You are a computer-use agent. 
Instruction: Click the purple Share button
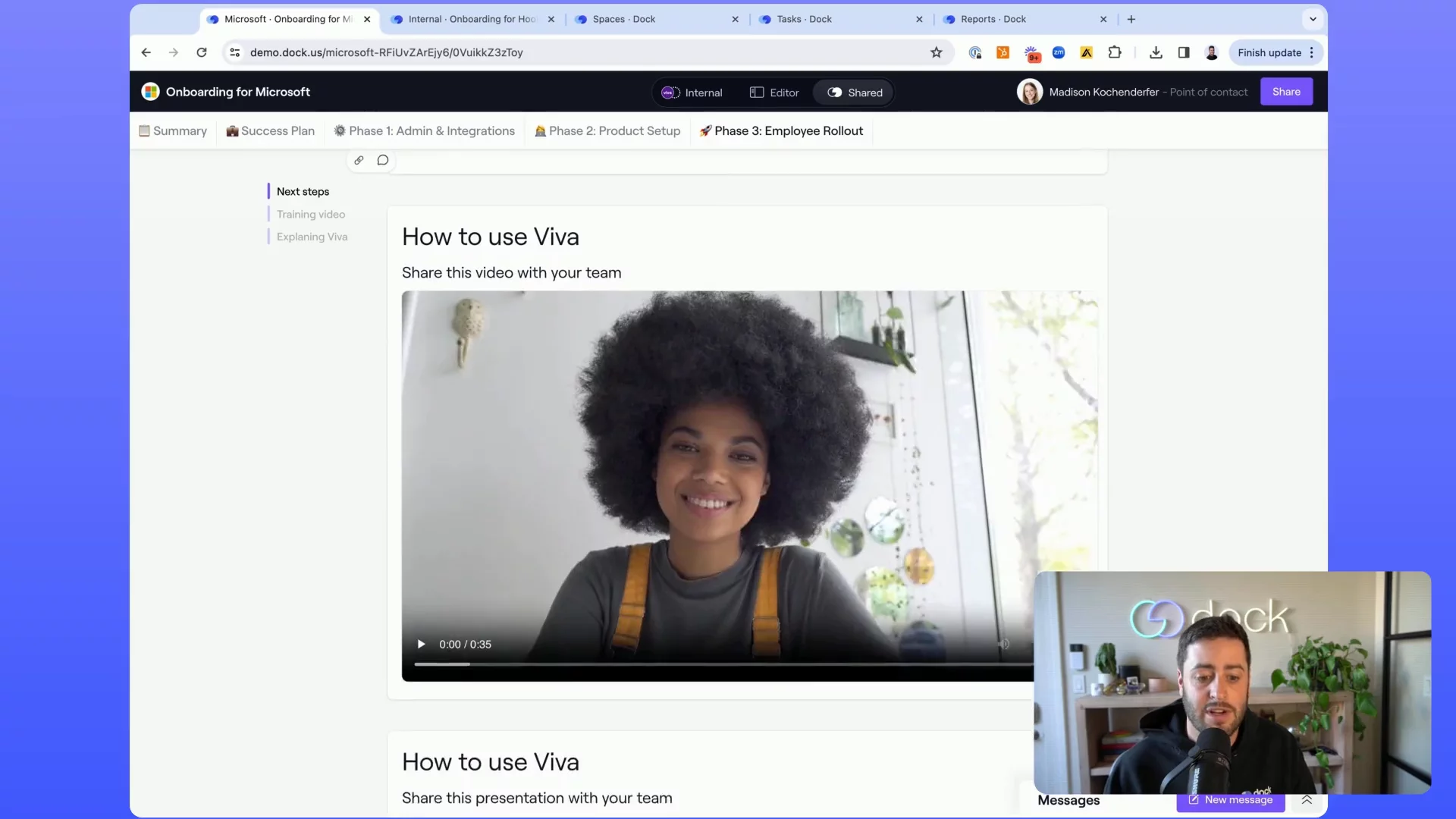pyautogui.click(x=1286, y=92)
